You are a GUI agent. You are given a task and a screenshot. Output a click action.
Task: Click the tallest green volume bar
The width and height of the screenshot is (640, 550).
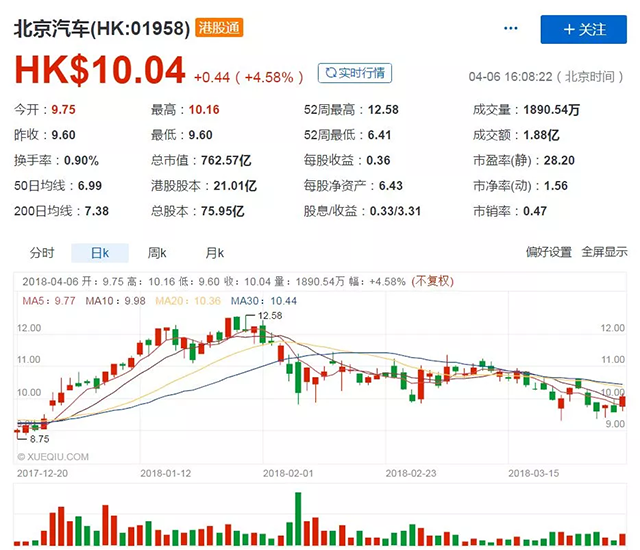pos(298,519)
